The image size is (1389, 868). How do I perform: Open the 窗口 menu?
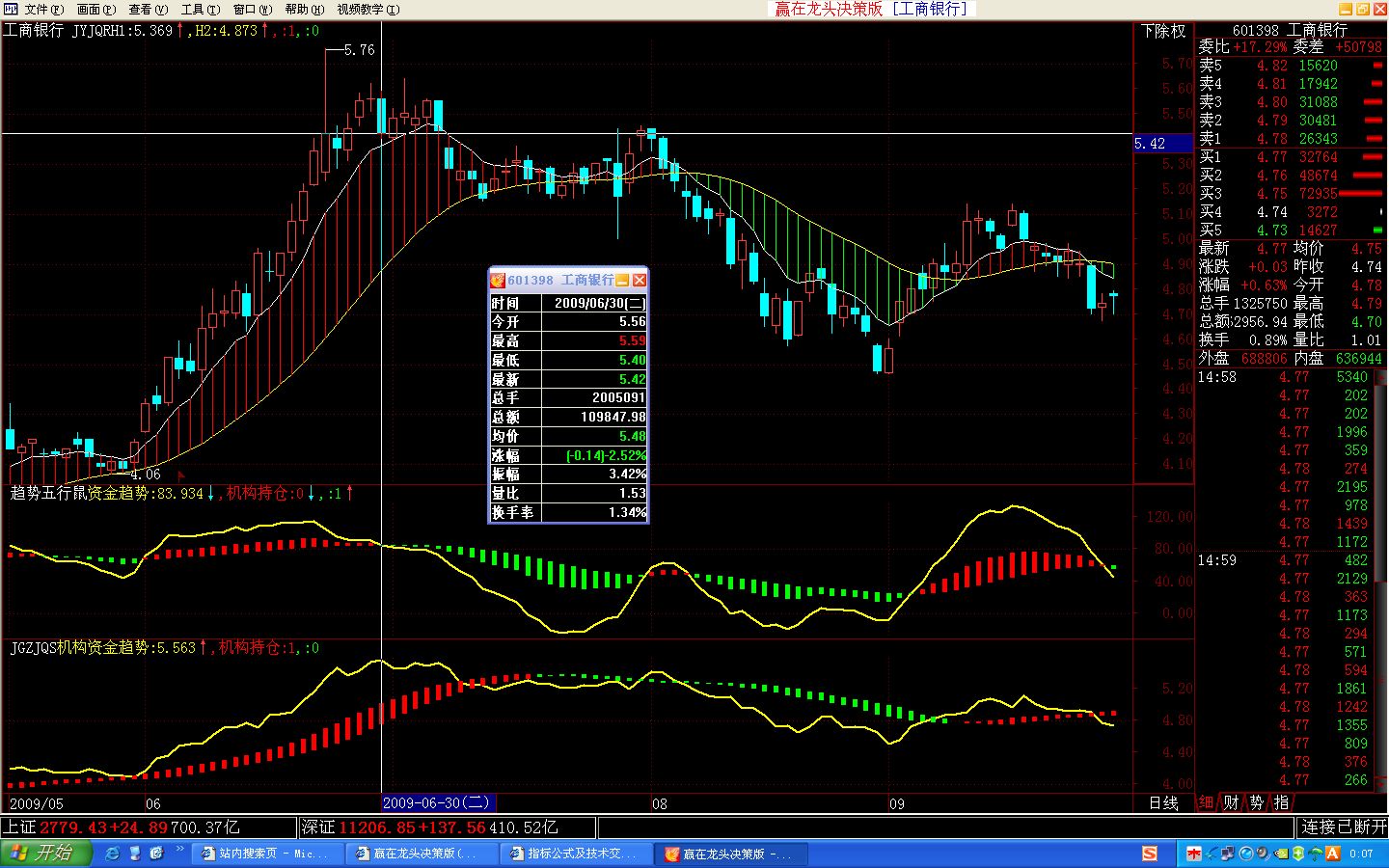[x=252, y=10]
